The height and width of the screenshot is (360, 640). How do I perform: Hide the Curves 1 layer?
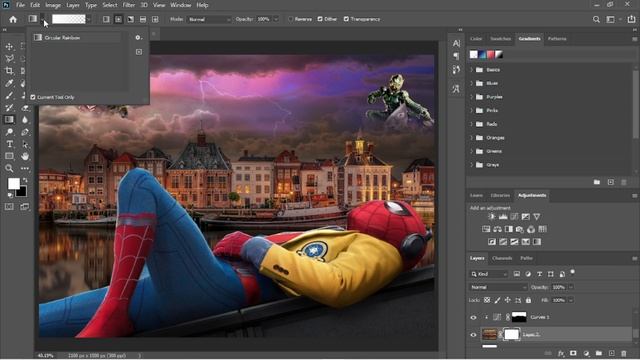pyautogui.click(x=473, y=317)
